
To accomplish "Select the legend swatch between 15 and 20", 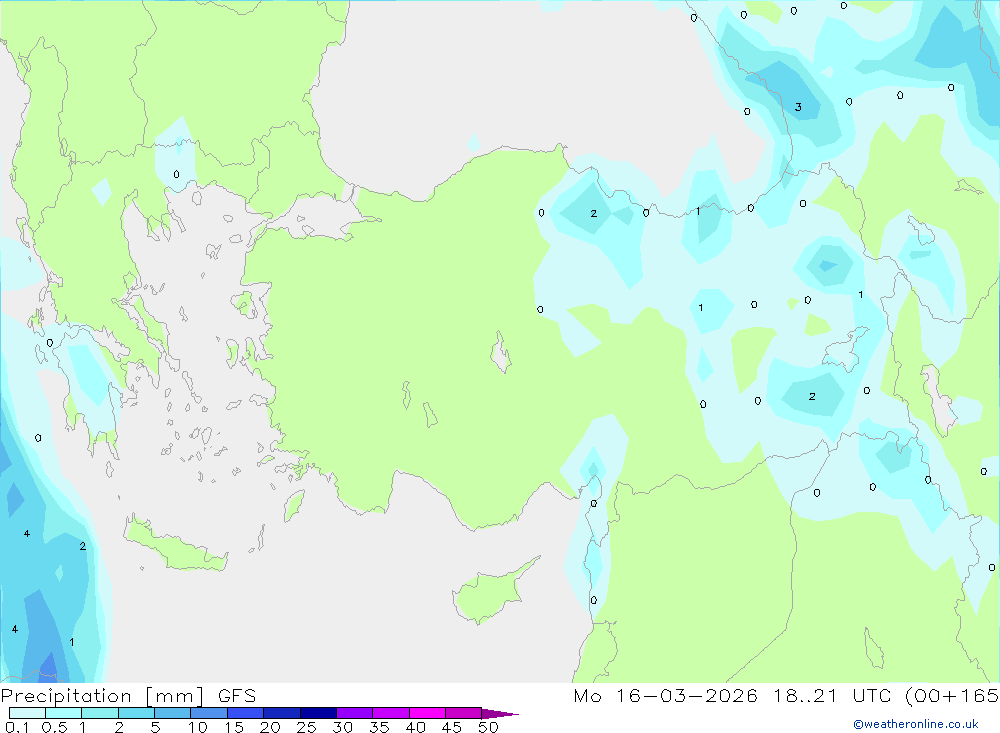I will pyautogui.click(x=245, y=713).
